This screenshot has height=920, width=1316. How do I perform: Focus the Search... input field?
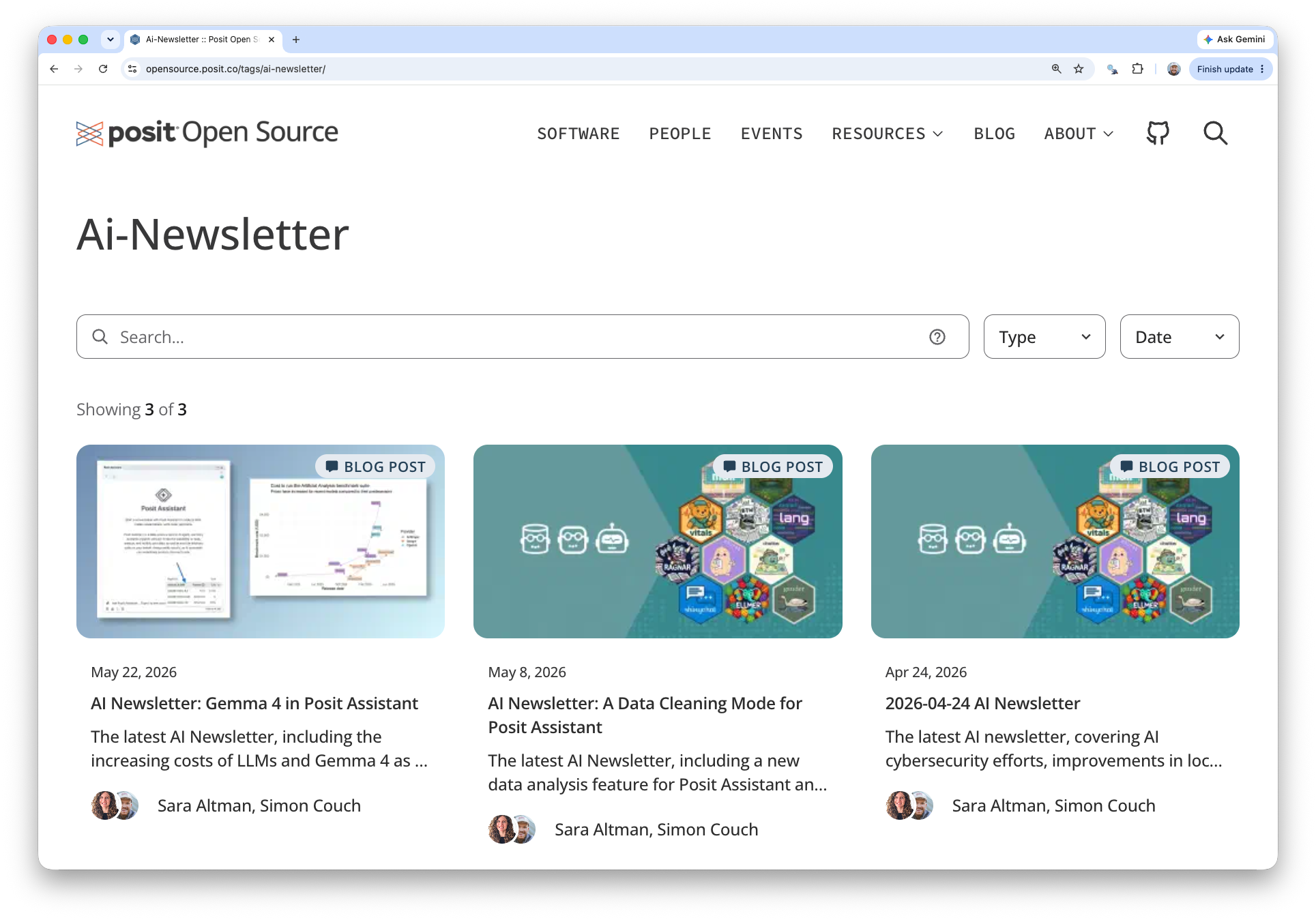tap(523, 337)
